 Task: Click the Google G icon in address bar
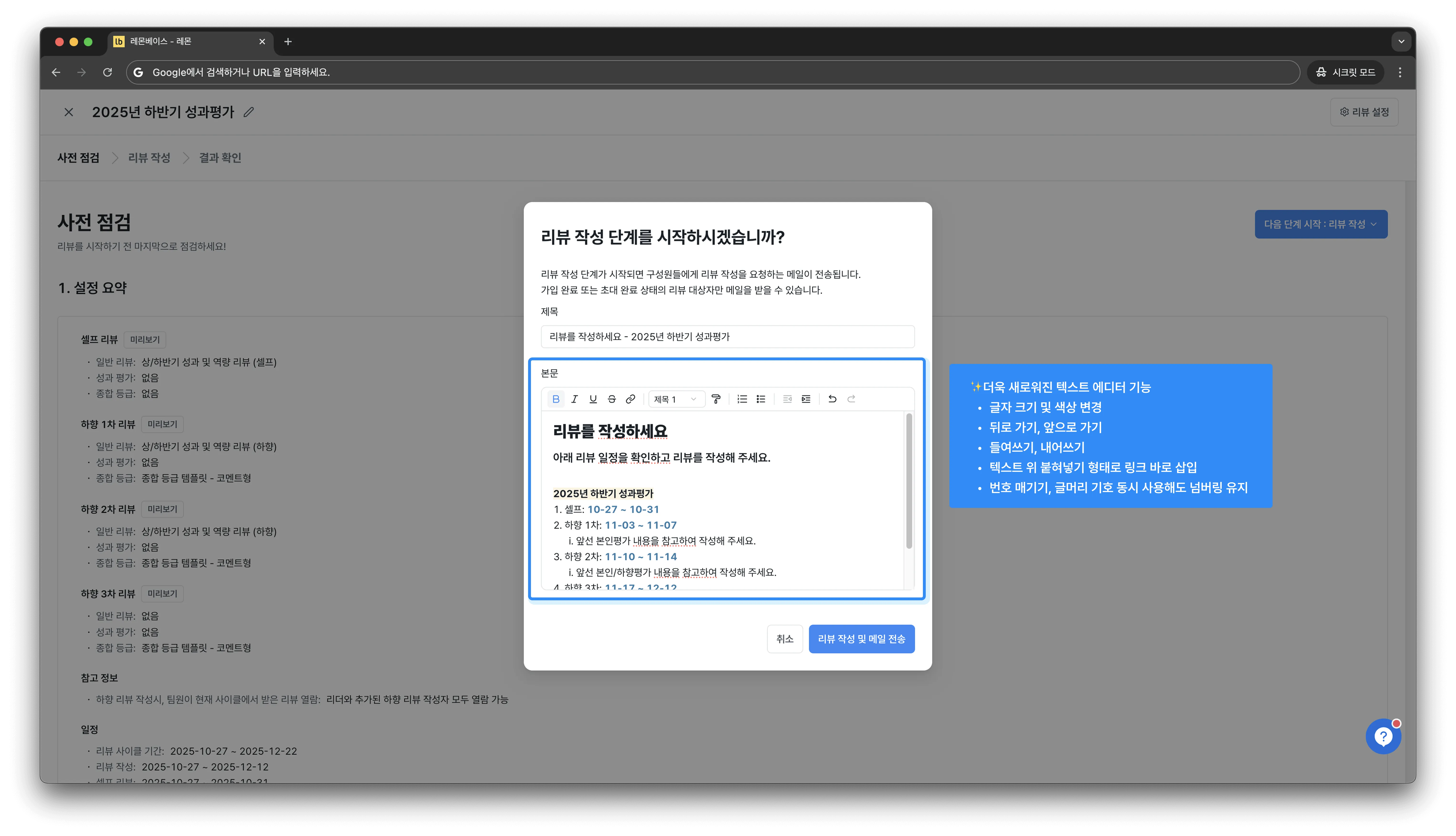(x=138, y=72)
